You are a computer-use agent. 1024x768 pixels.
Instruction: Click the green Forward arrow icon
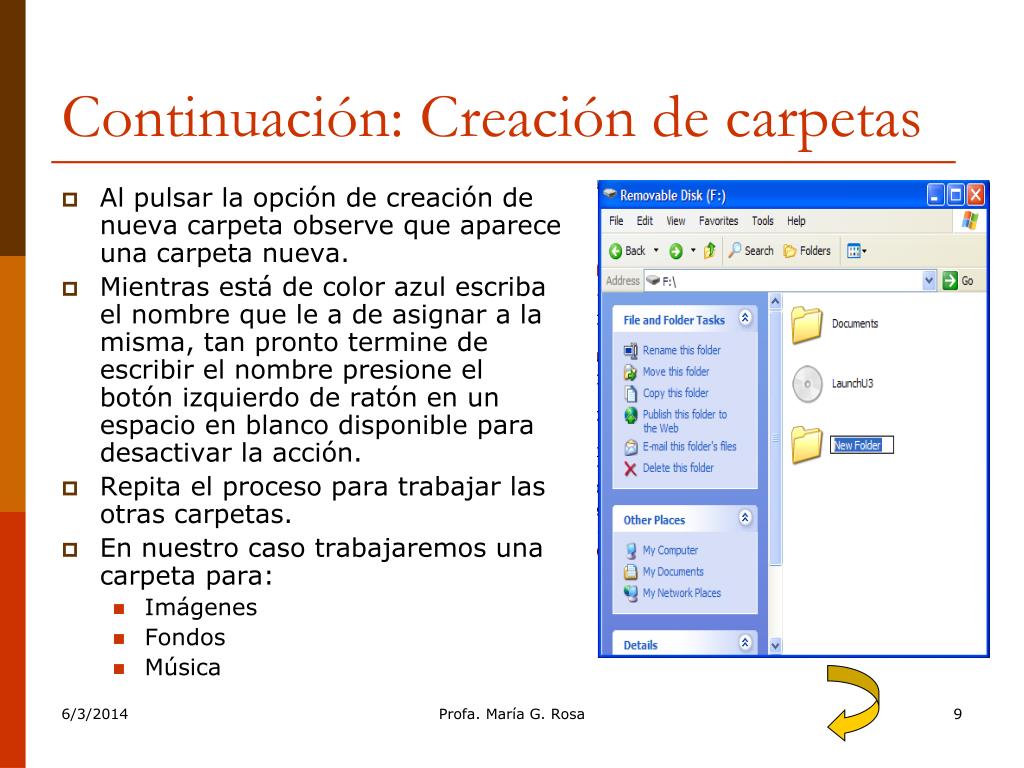tap(676, 251)
